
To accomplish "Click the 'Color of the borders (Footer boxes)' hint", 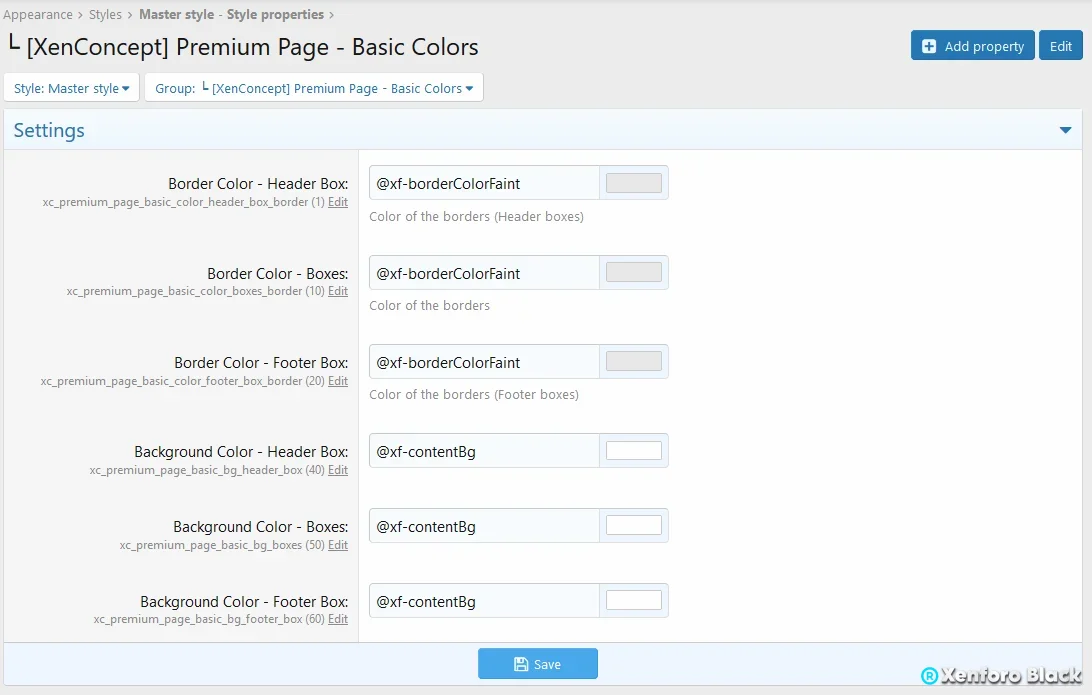I will tap(474, 395).
